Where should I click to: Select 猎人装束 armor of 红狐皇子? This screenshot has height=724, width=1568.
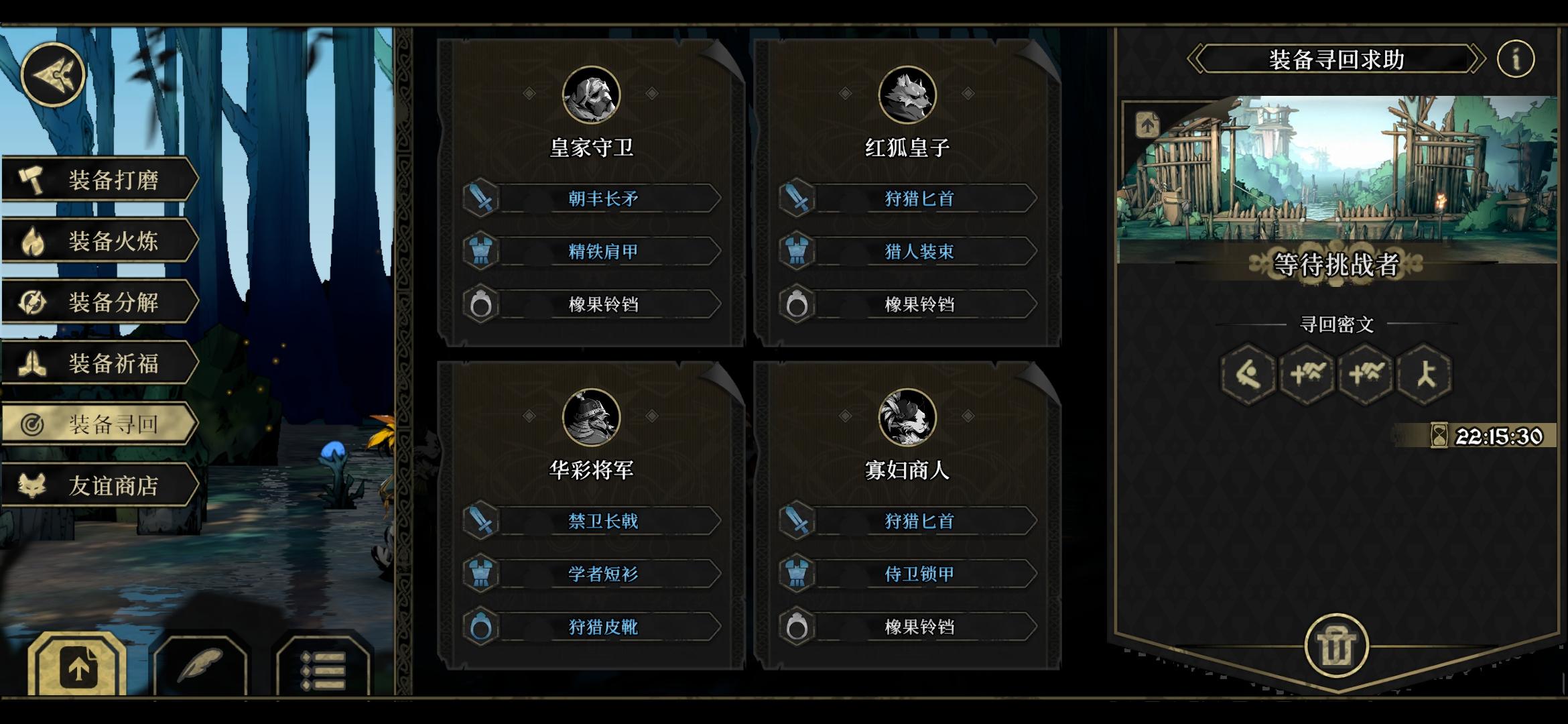tap(908, 251)
